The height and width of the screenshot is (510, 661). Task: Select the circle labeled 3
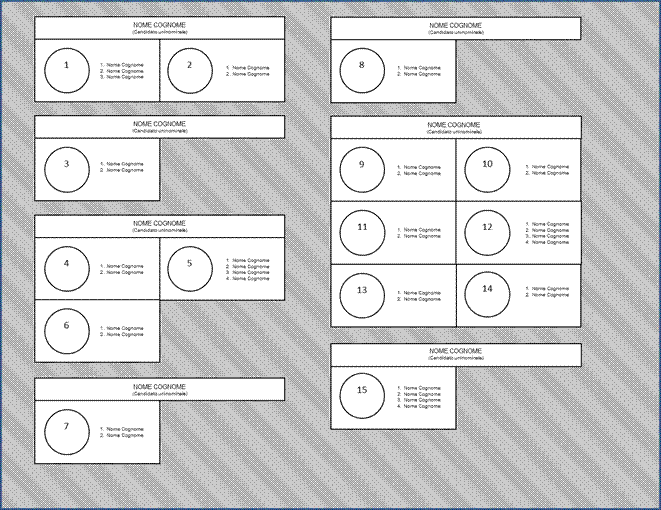pyautogui.click(x=67, y=169)
